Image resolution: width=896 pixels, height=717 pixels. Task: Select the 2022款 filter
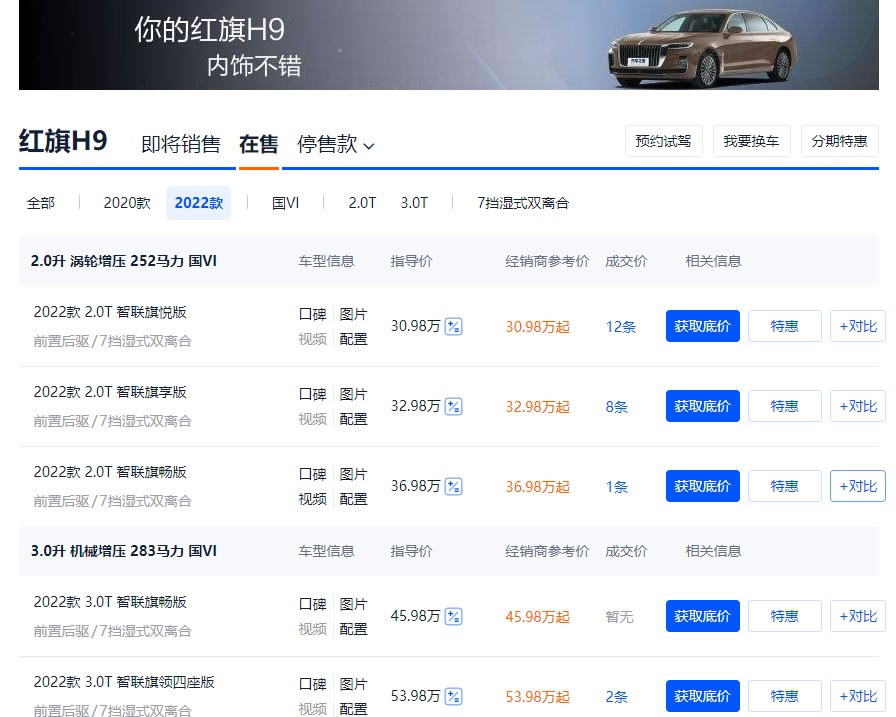point(199,203)
